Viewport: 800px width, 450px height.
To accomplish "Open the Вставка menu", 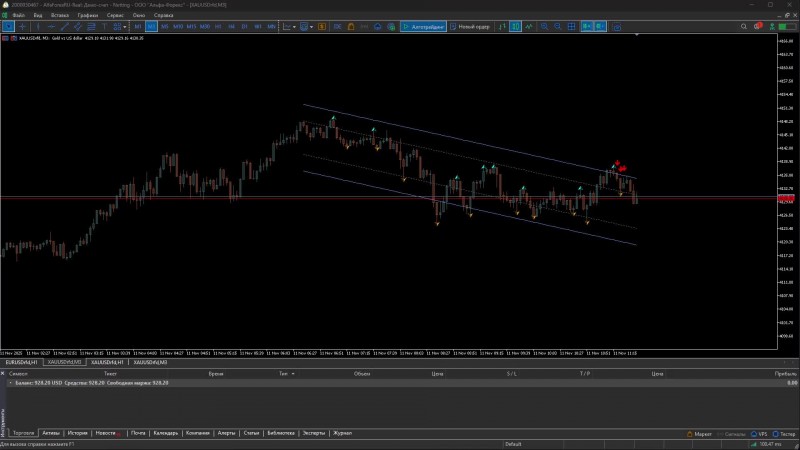I will 60,15.
